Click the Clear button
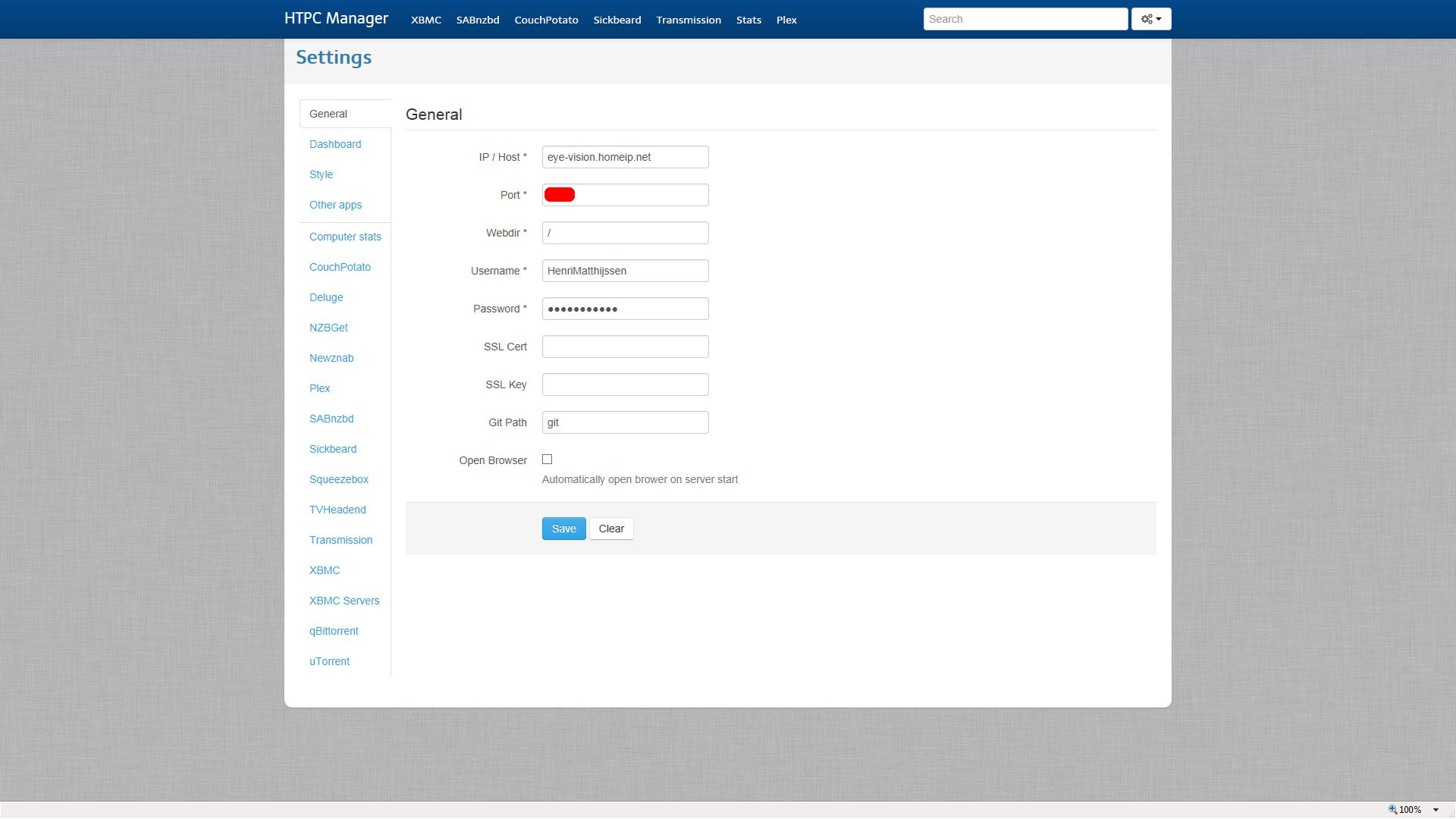The image size is (1456, 819). point(611,529)
